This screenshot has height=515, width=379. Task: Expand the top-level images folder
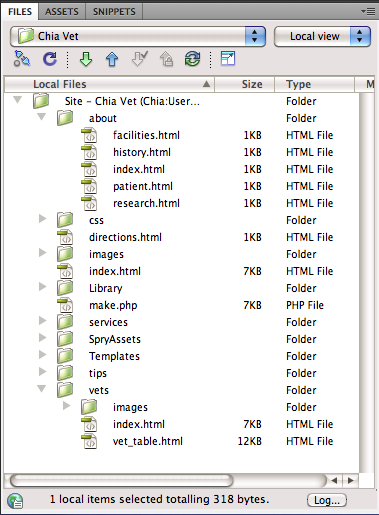click(x=42, y=253)
